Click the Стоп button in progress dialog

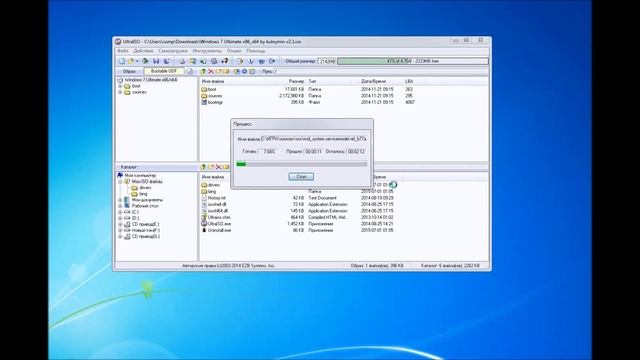click(301, 176)
